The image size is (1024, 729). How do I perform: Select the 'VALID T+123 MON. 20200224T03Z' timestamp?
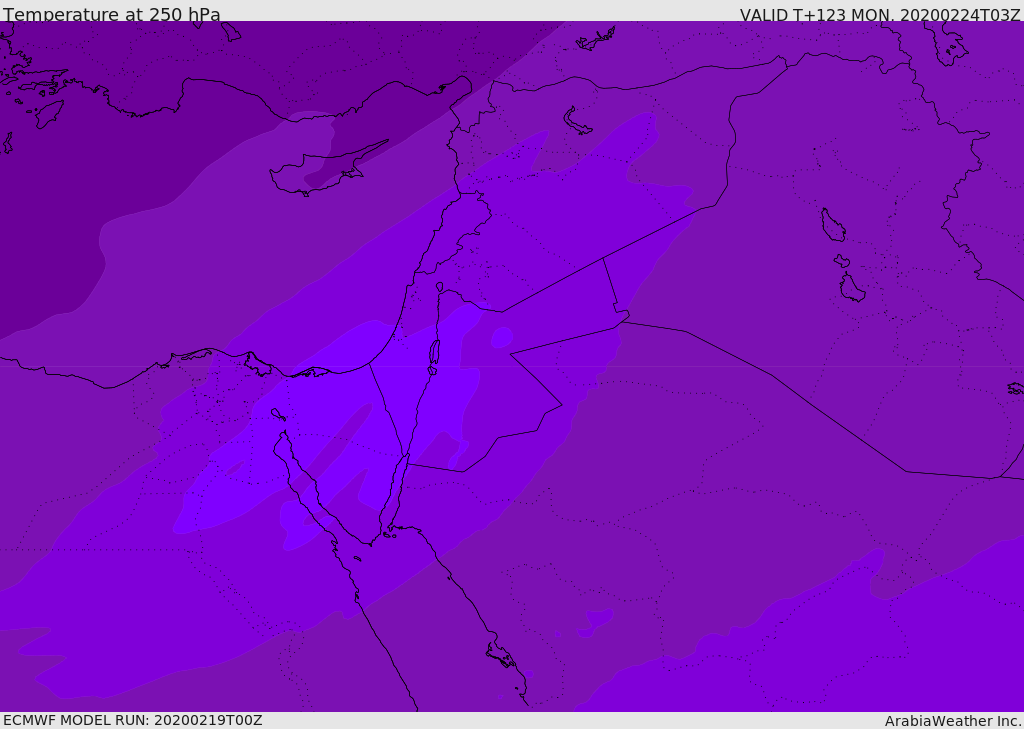pos(880,14)
